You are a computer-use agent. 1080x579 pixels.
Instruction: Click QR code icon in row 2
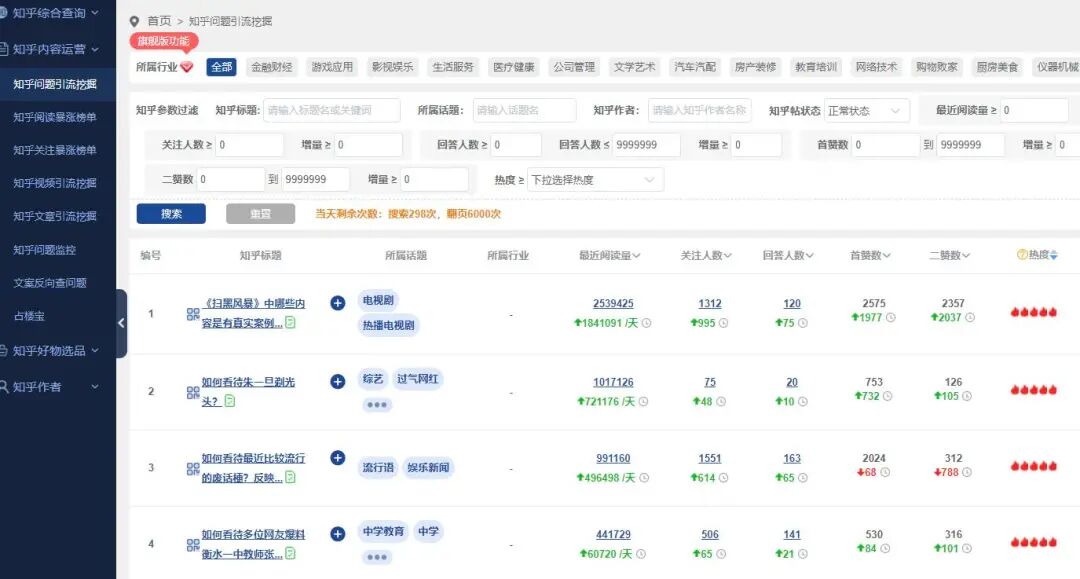tap(193, 392)
